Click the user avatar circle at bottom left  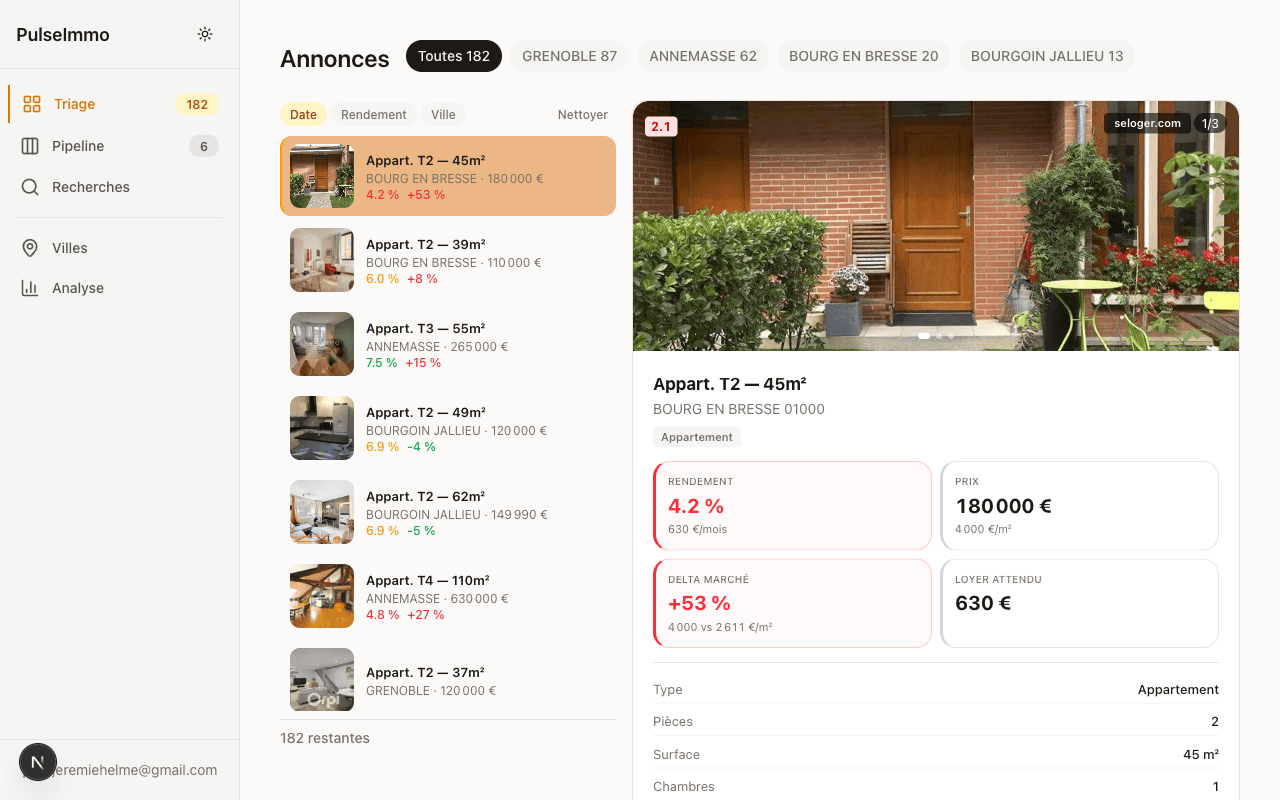(x=38, y=761)
